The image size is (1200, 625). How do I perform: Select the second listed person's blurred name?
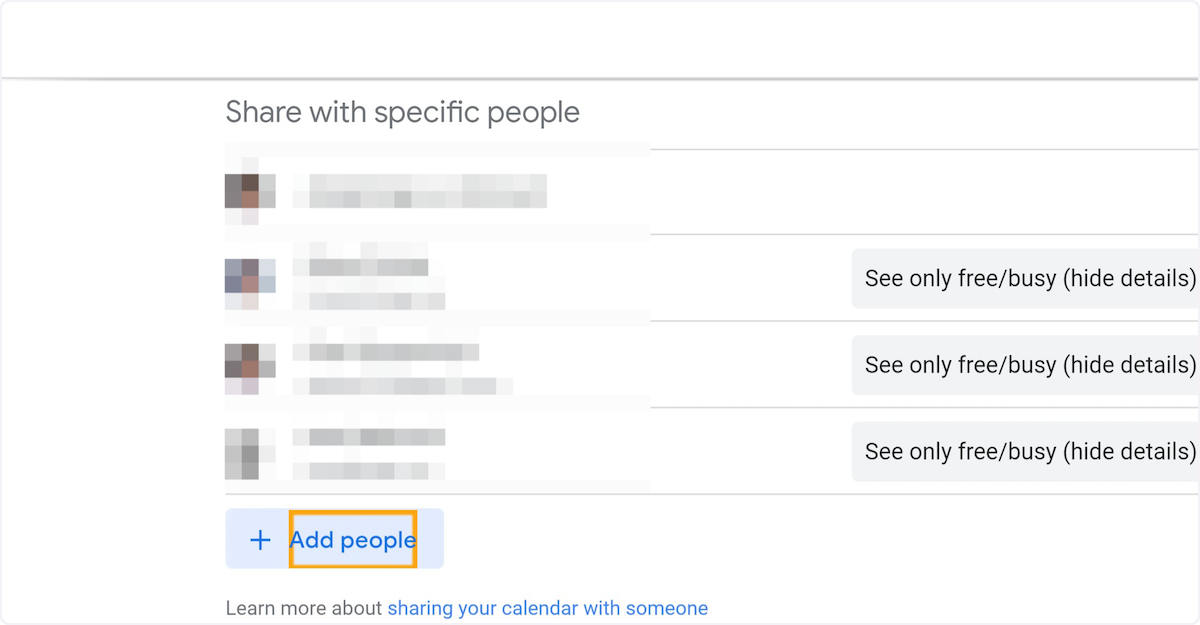369,267
